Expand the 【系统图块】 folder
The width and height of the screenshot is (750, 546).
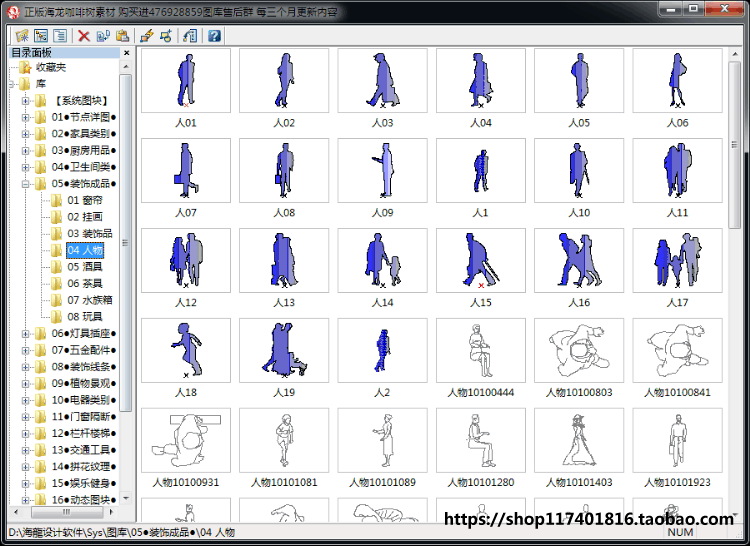pyautogui.click(x=25, y=101)
